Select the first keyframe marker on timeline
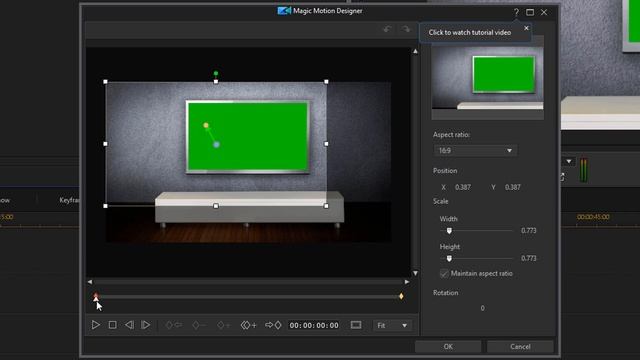 pos(96,296)
